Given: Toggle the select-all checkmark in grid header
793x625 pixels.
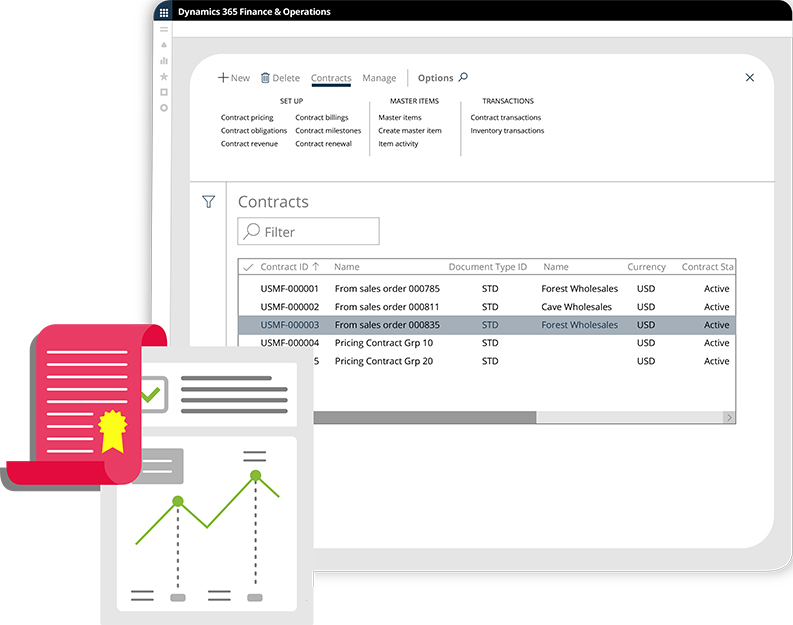Looking at the screenshot, I should [x=248, y=267].
